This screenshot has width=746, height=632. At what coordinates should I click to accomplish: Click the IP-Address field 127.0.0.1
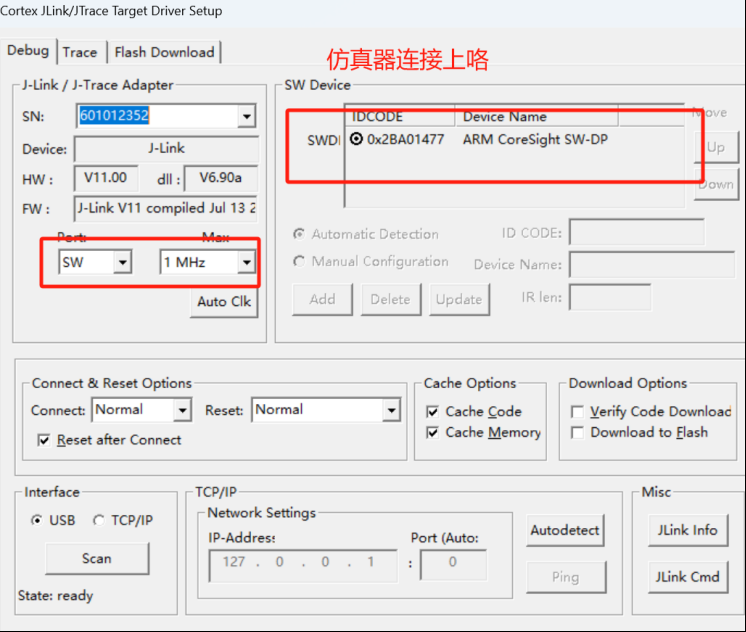coord(303,566)
